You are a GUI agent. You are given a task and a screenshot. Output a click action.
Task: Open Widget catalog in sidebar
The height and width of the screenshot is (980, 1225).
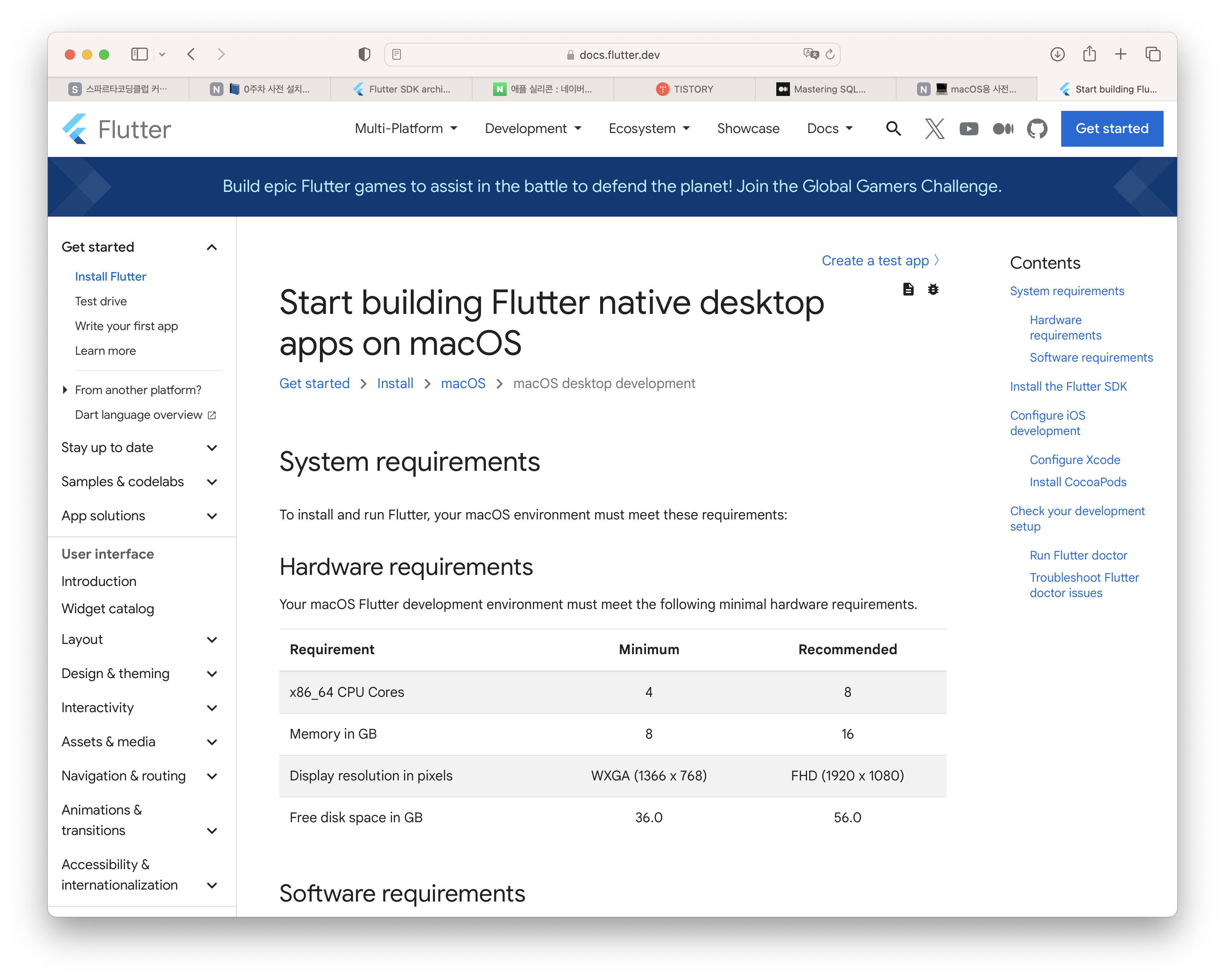pos(107,609)
